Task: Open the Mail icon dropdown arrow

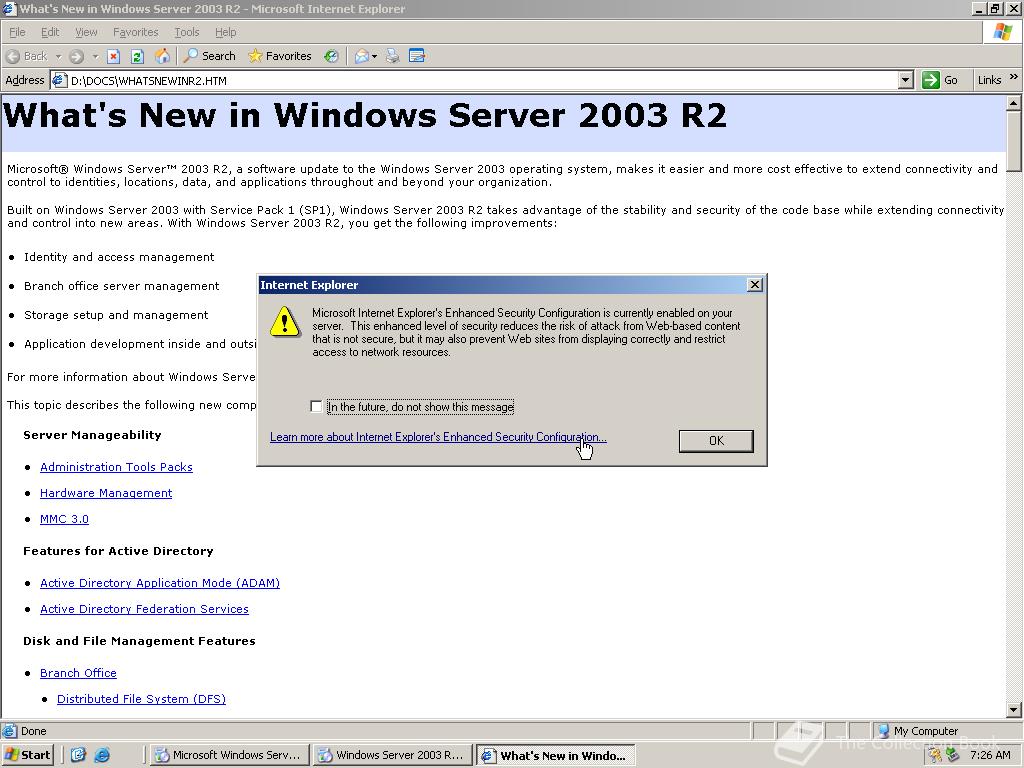Action: coord(375,56)
